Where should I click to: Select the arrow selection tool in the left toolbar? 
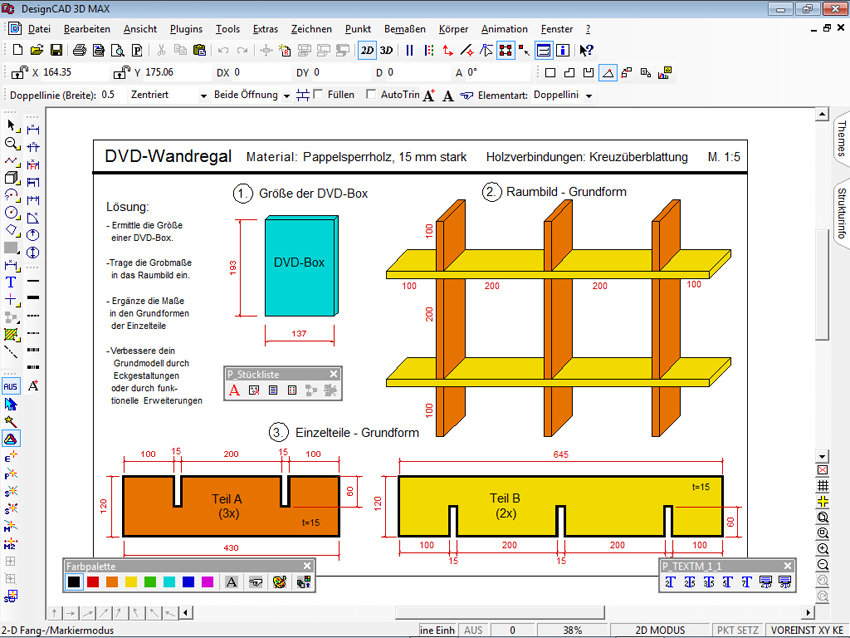(11, 123)
